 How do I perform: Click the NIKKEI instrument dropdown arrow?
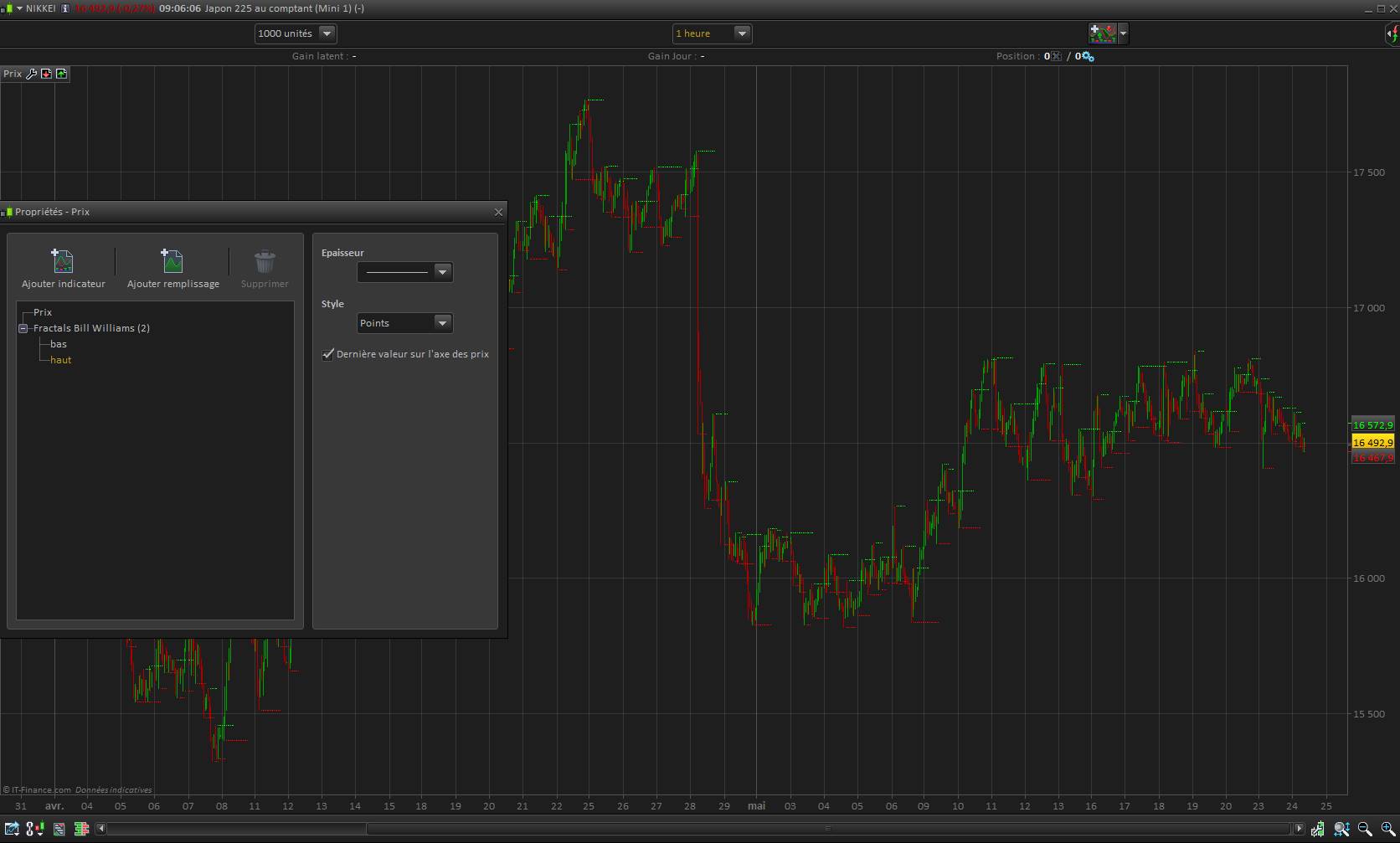click(19, 8)
